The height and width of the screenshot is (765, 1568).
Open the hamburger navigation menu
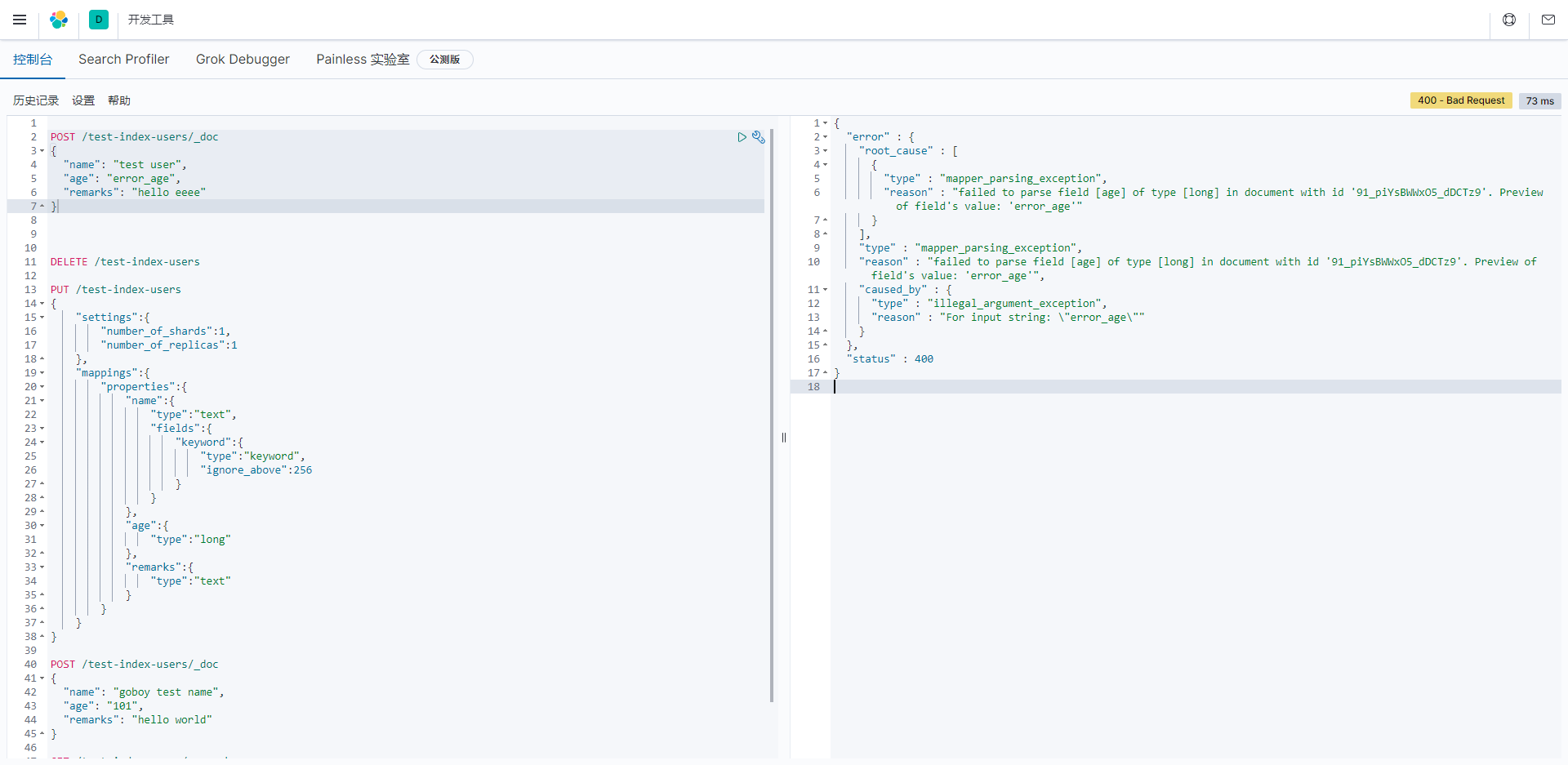coord(20,20)
